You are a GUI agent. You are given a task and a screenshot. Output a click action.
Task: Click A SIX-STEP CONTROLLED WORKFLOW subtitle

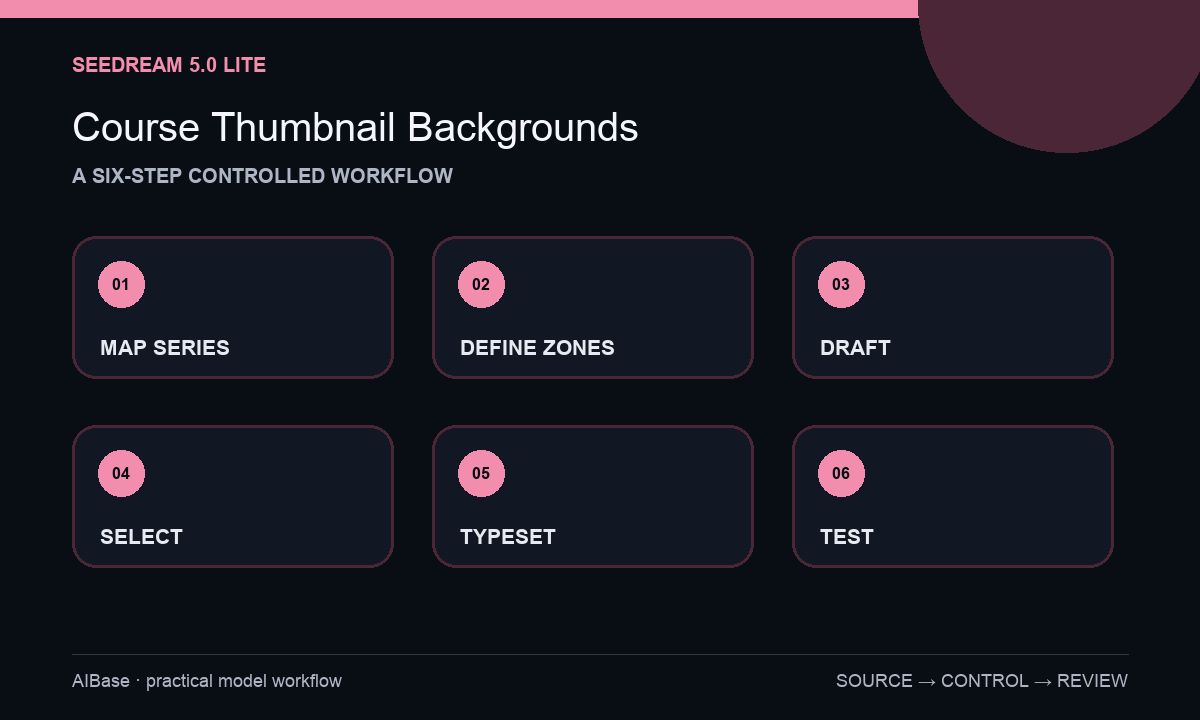pyautogui.click(x=262, y=176)
